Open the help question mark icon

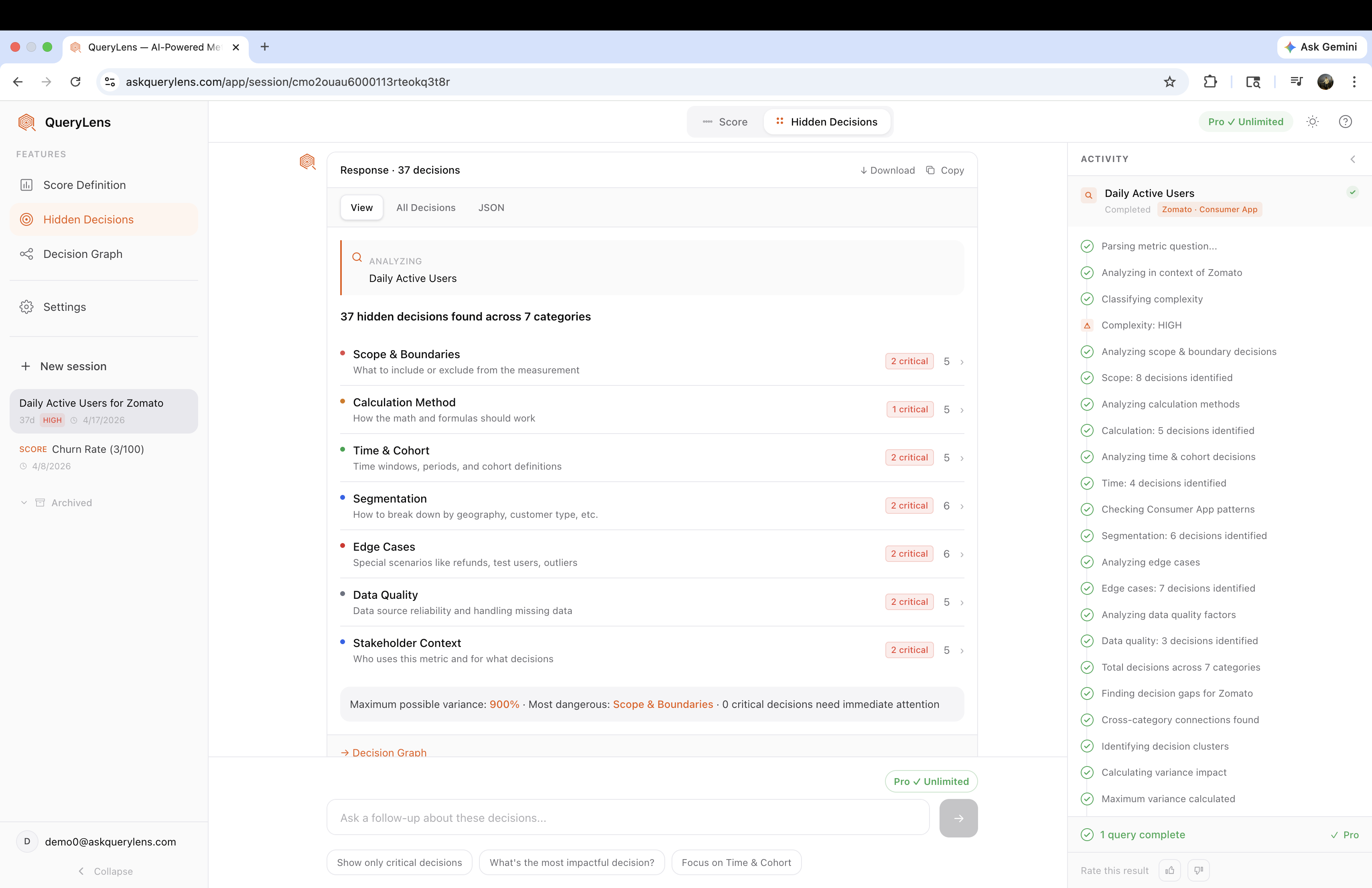tap(1345, 122)
